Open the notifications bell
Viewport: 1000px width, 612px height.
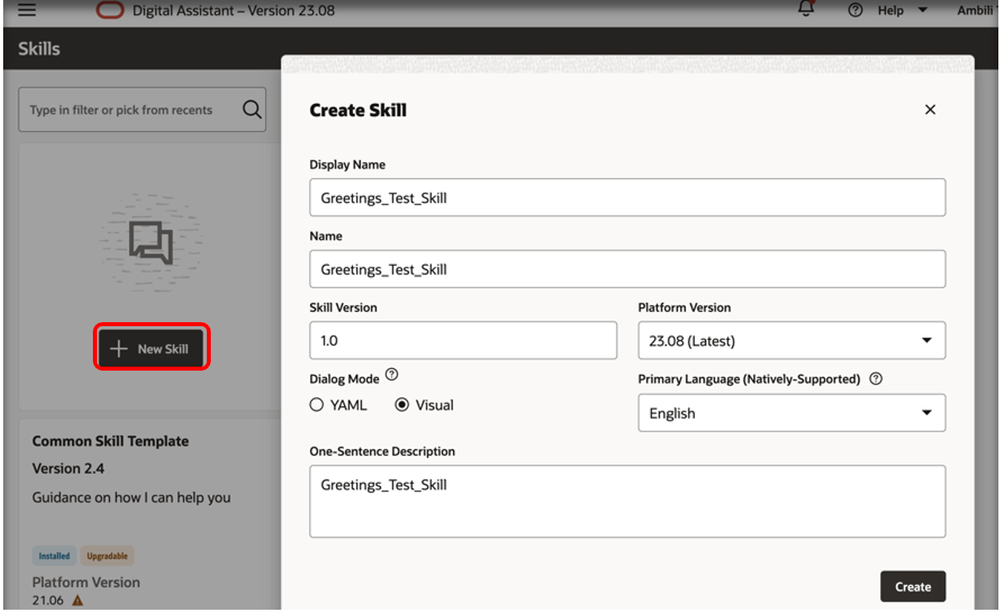click(x=806, y=9)
